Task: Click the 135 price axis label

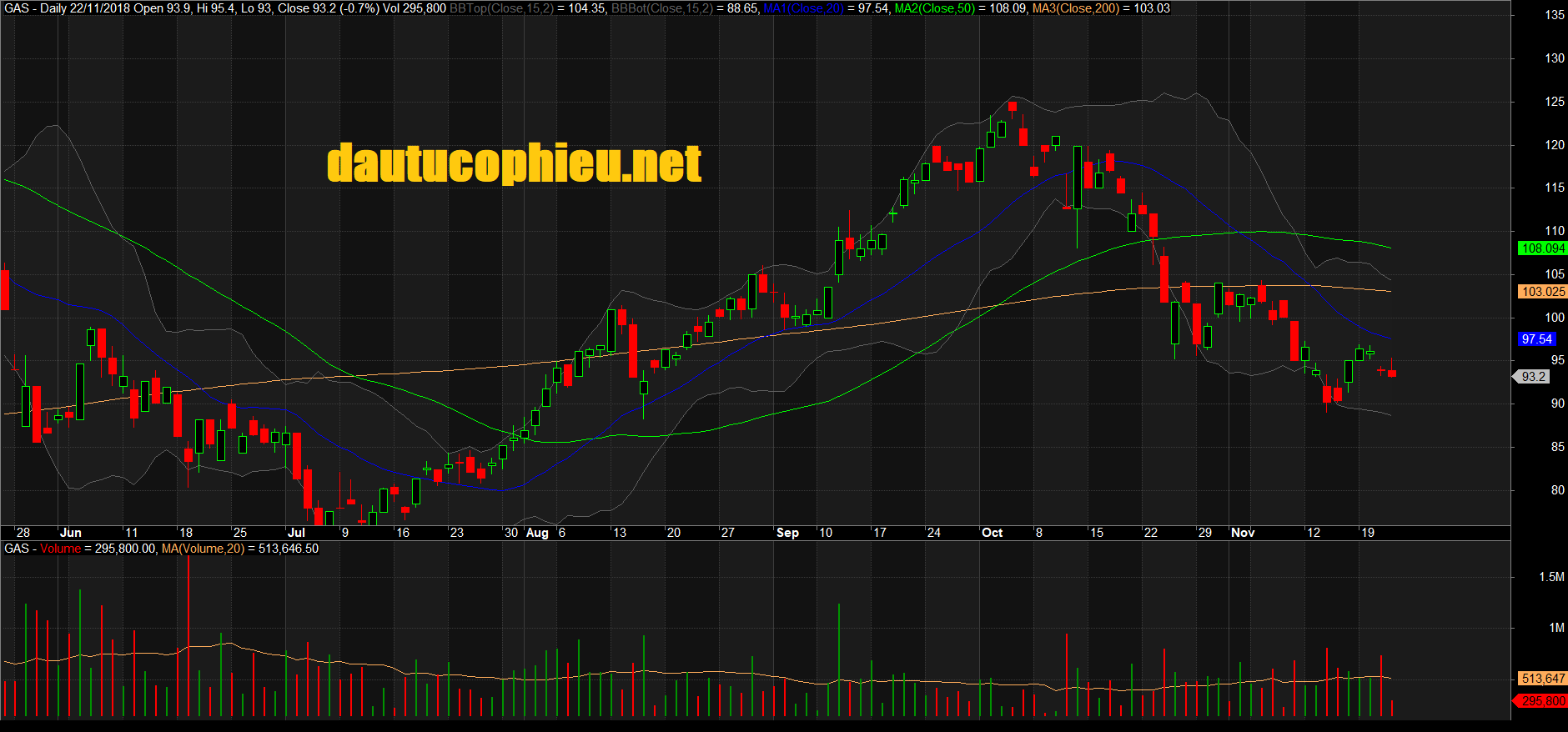Action: point(1555,15)
